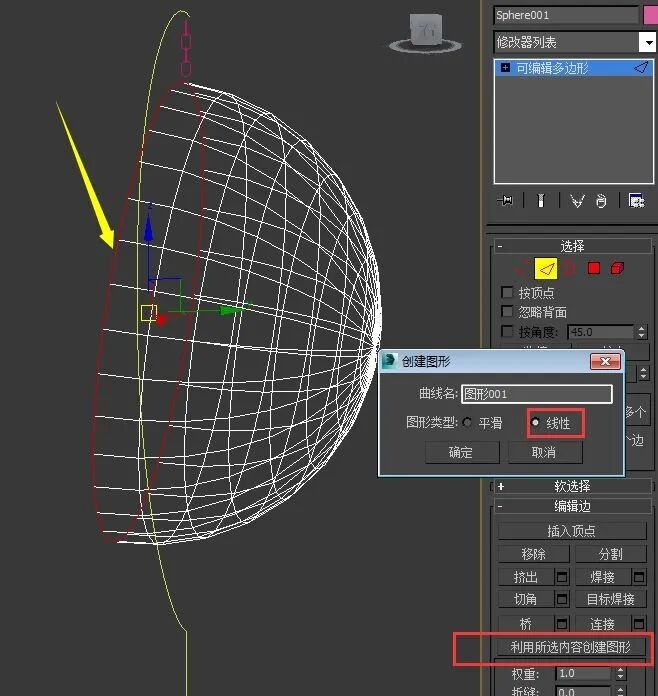
Task: Click the 3ds Max logo in 创建图形 dialog
Action: (389, 361)
